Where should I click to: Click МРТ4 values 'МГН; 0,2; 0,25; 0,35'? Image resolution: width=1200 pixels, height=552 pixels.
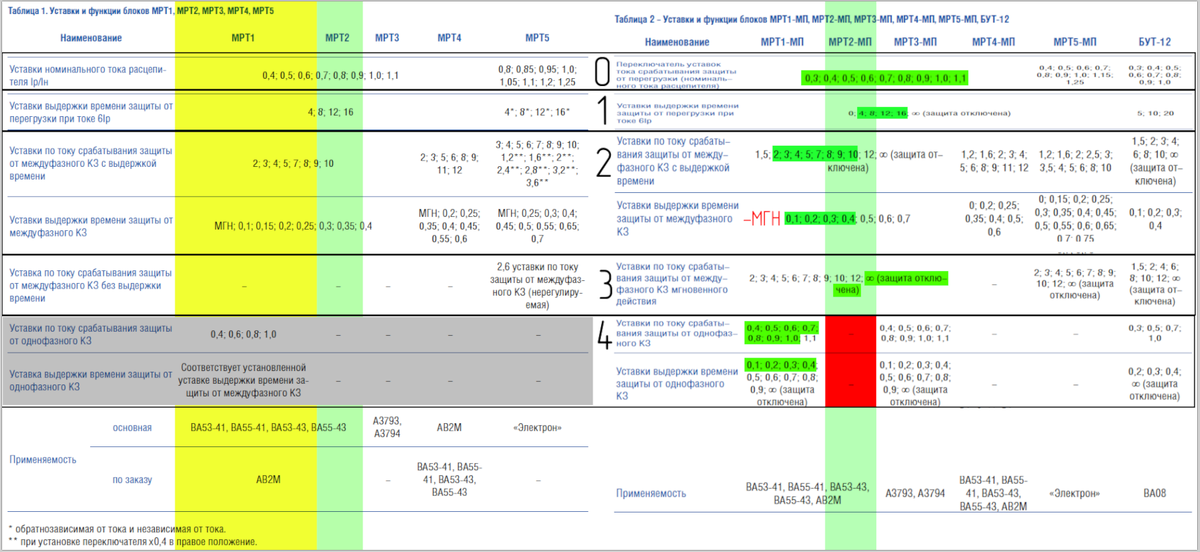click(449, 226)
